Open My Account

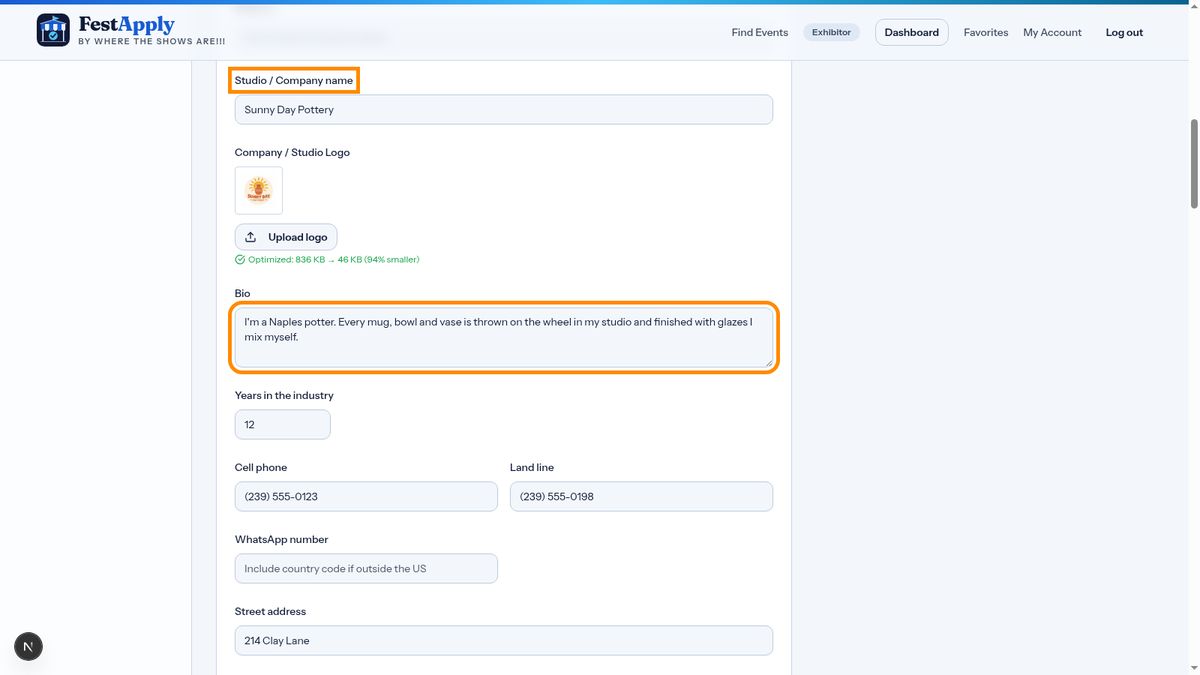[x=1052, y=32]
